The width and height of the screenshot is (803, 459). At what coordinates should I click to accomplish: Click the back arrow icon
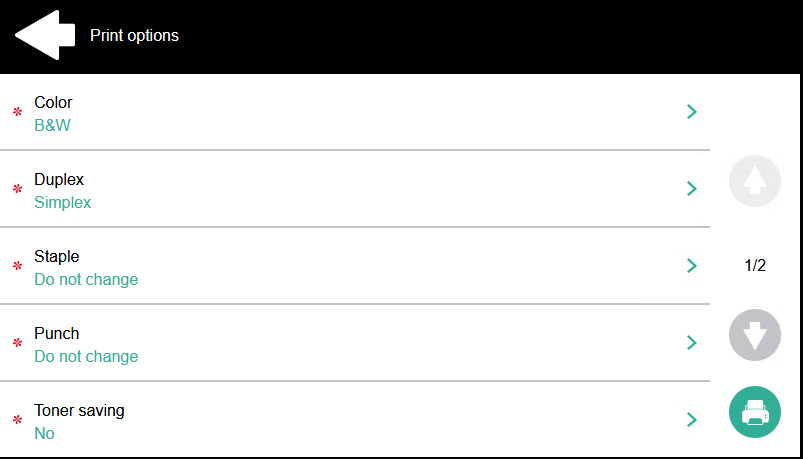45,35
